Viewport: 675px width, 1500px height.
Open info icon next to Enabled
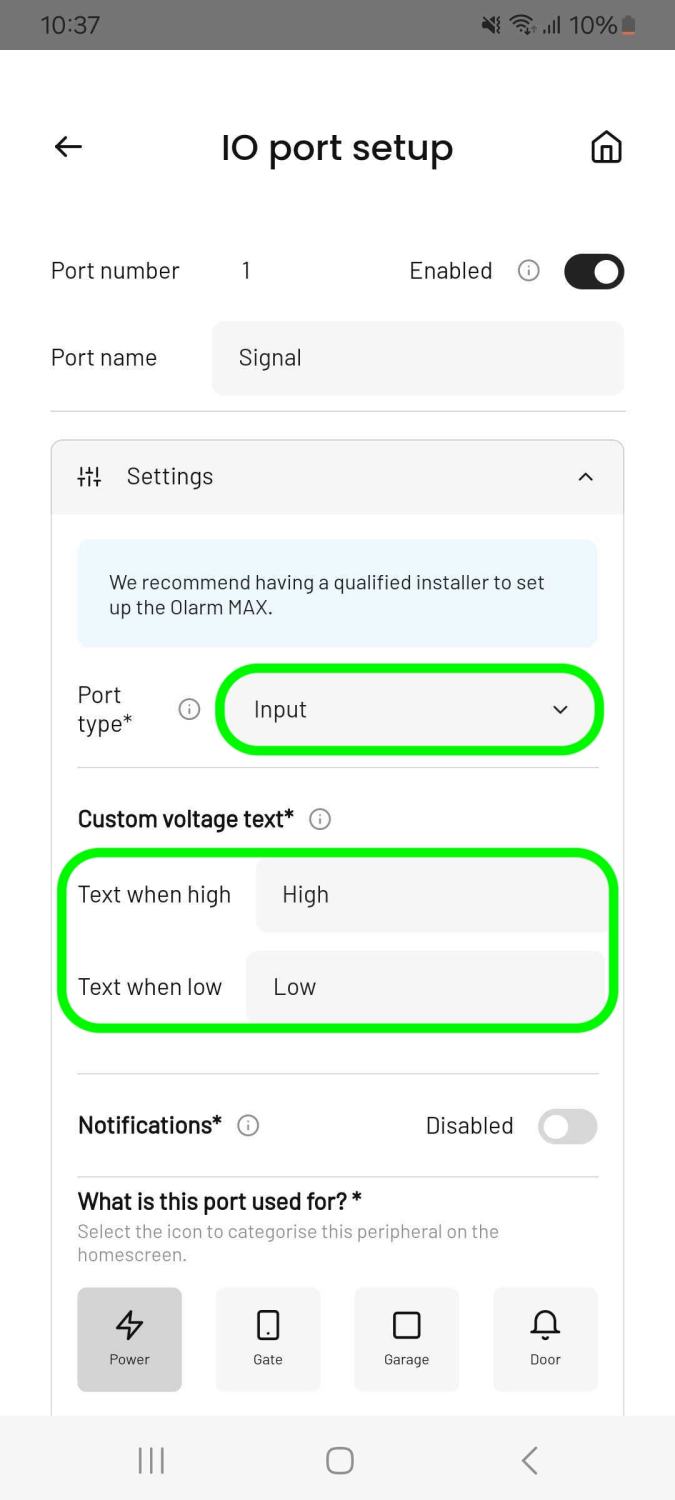[528, 271]
